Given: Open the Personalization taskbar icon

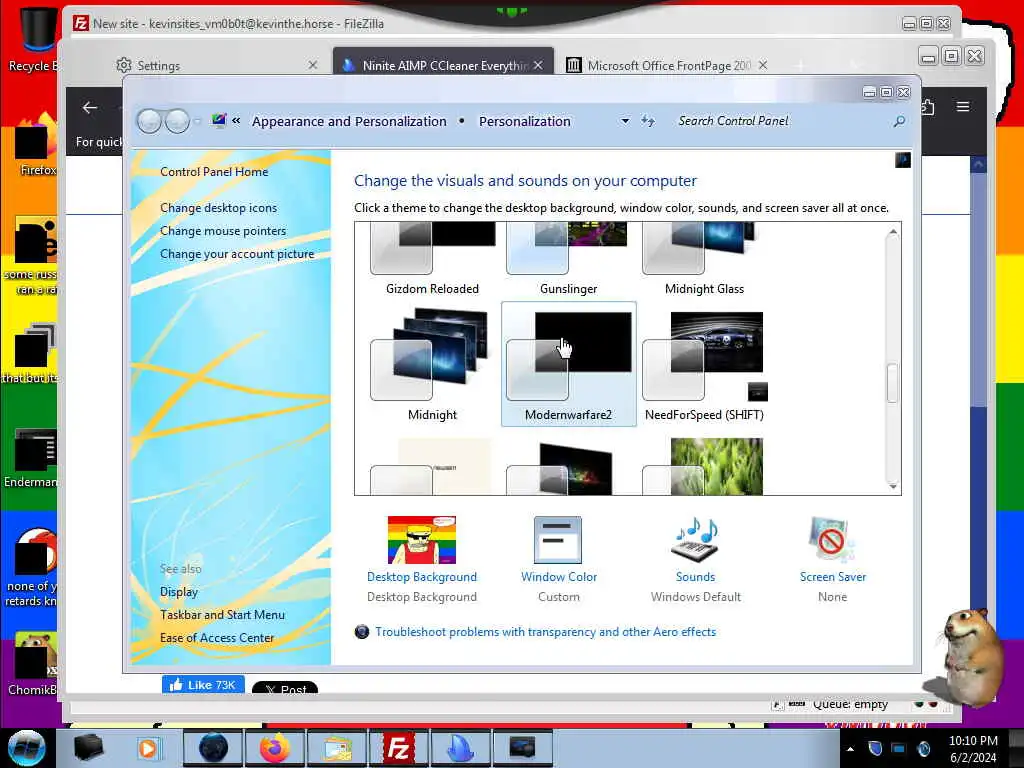Looking at the screenshot, I should [x=522, y=748].
